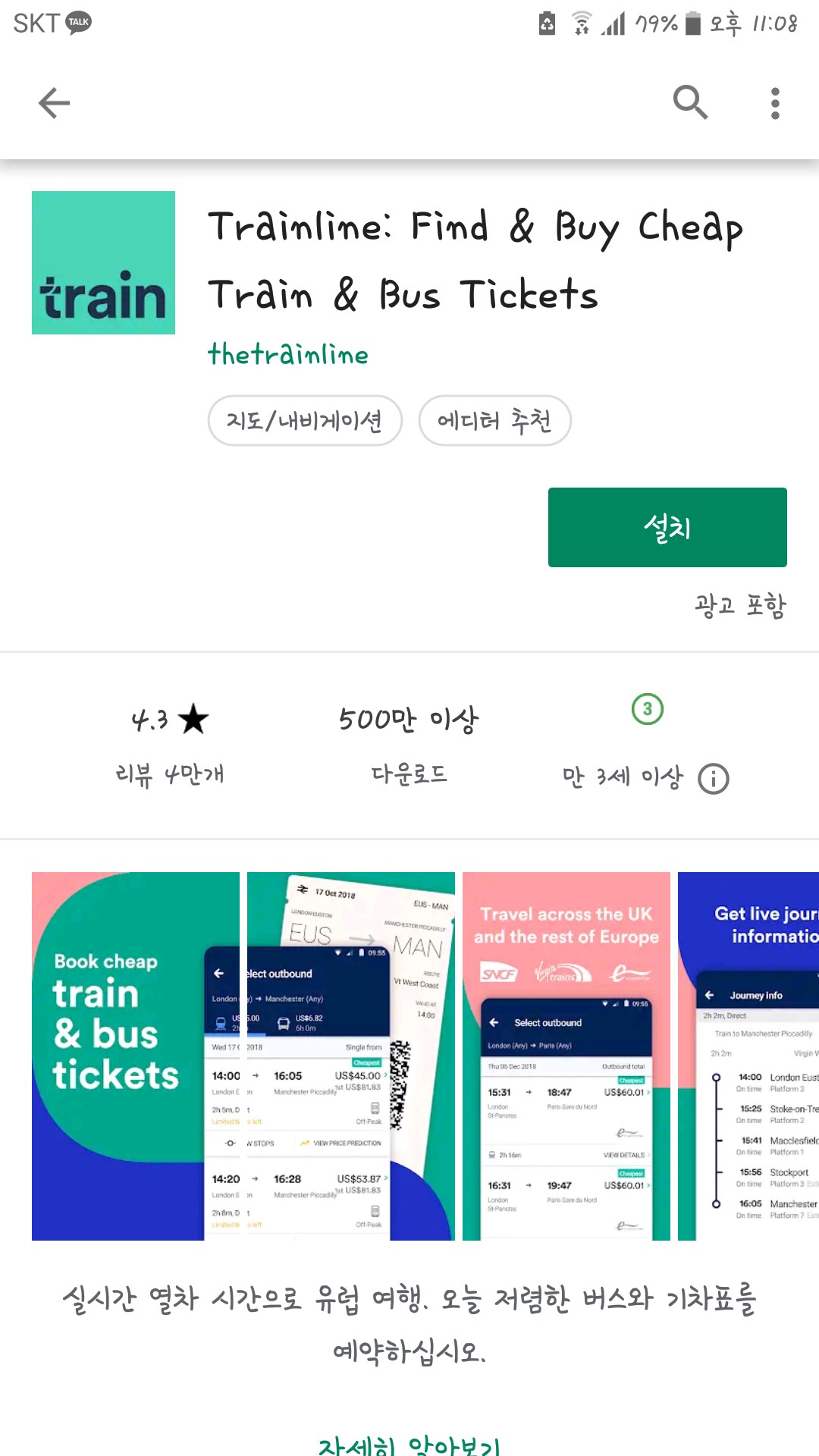Install the app with green 설치 button
The width and height of the screenshot is (819, 1456).
click(667, 527)
